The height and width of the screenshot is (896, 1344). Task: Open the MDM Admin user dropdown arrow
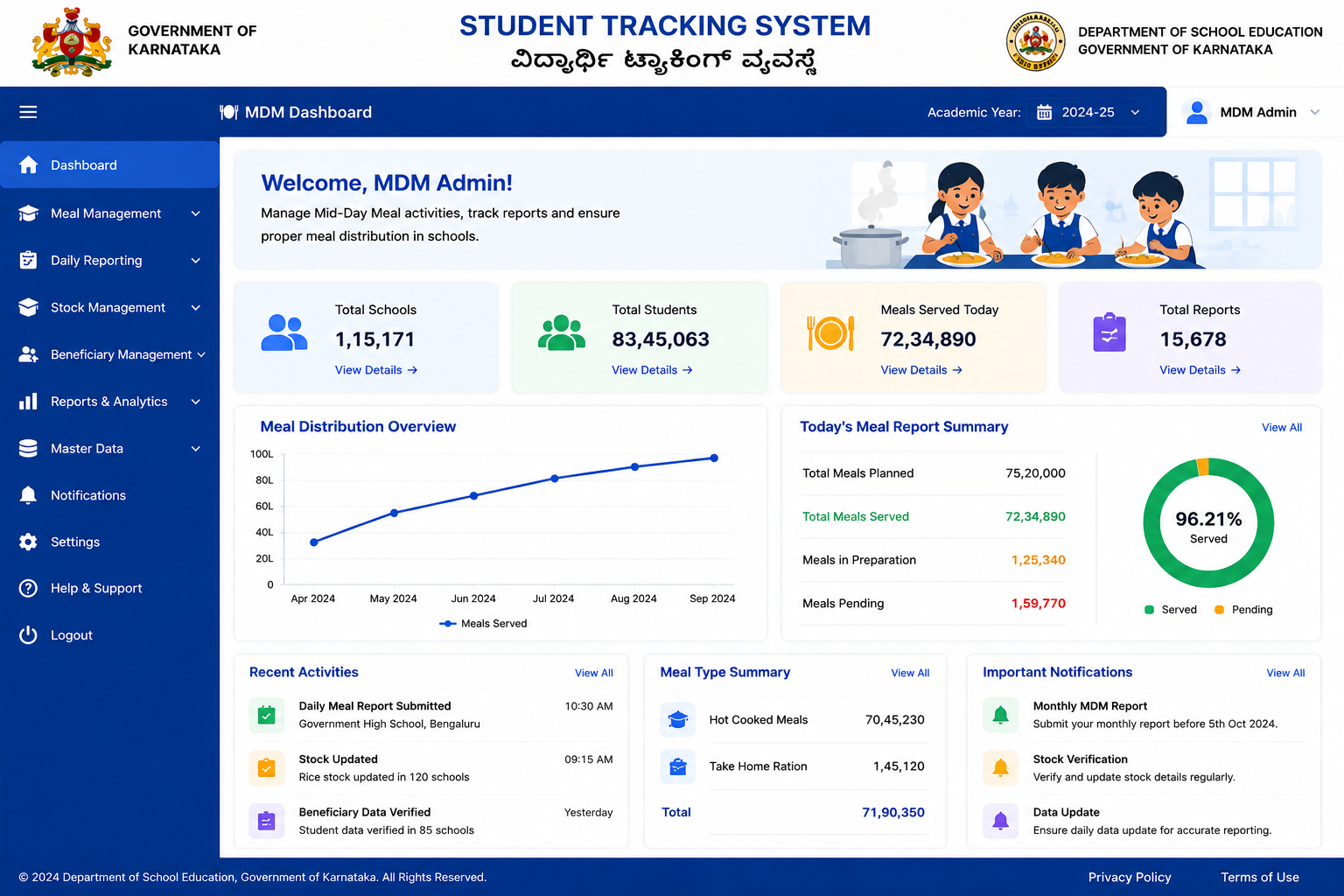click(x=1315, y=112)
